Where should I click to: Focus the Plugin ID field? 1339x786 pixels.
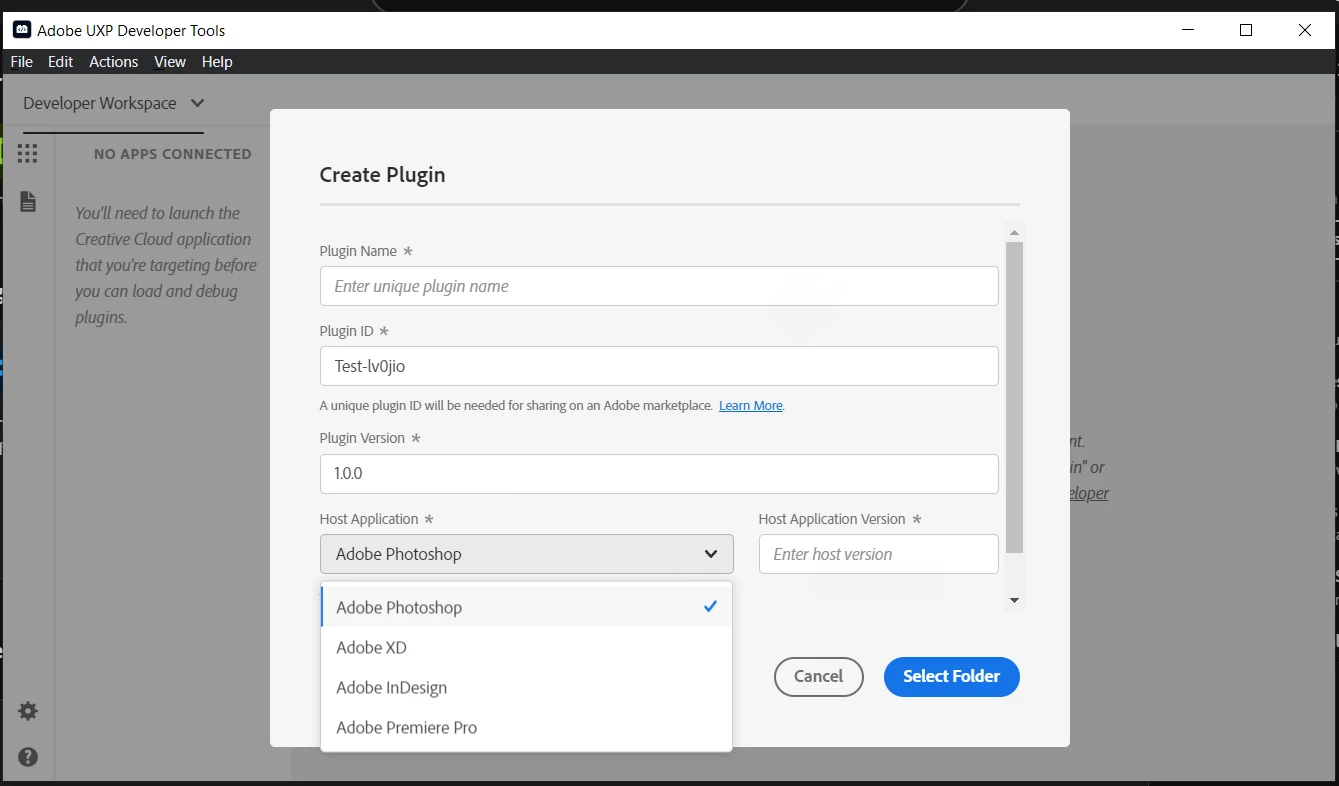[x=659, y=366]
